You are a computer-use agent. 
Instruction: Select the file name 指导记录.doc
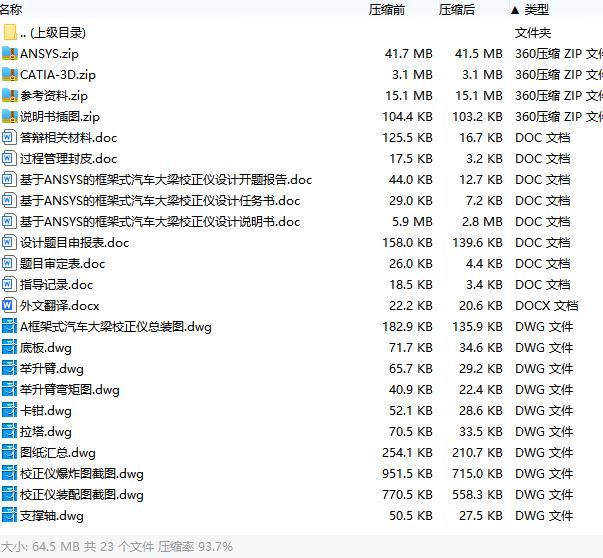tap(57, 285)
